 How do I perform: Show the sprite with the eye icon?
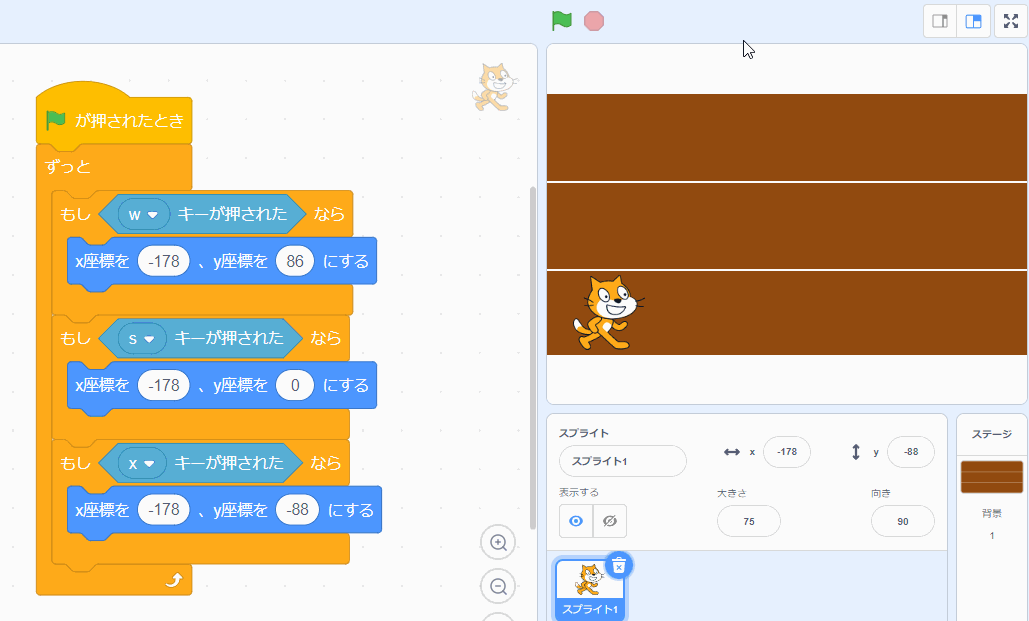point(576,521)
